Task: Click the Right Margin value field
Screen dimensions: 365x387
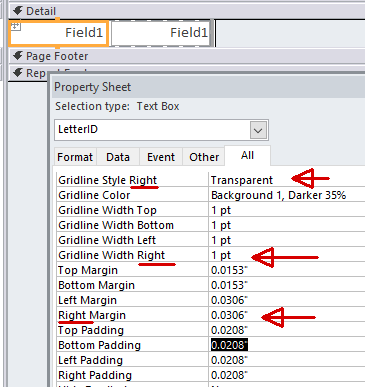Action: click(287, 315)
